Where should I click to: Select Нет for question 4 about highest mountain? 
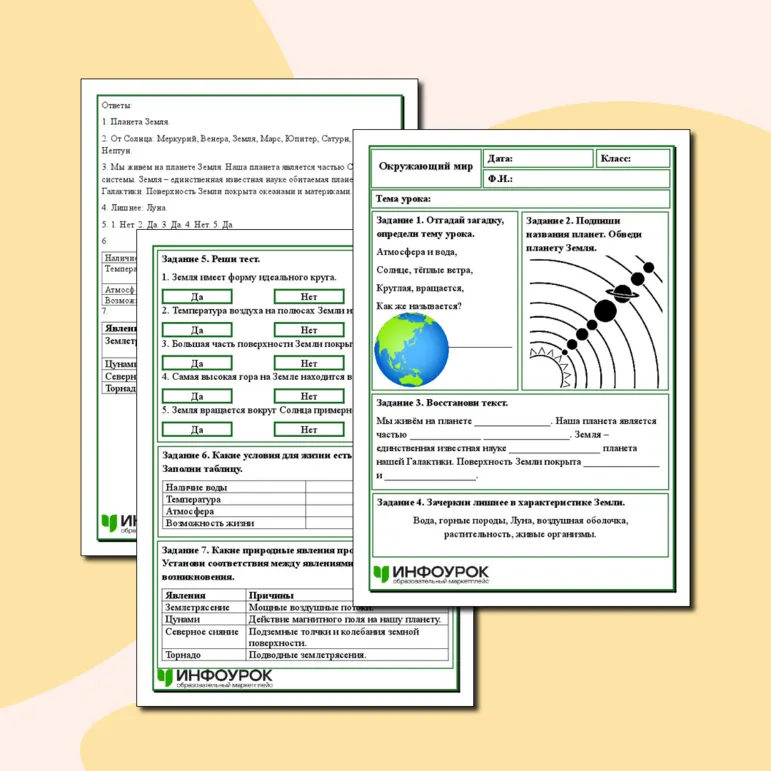(309, 396)
